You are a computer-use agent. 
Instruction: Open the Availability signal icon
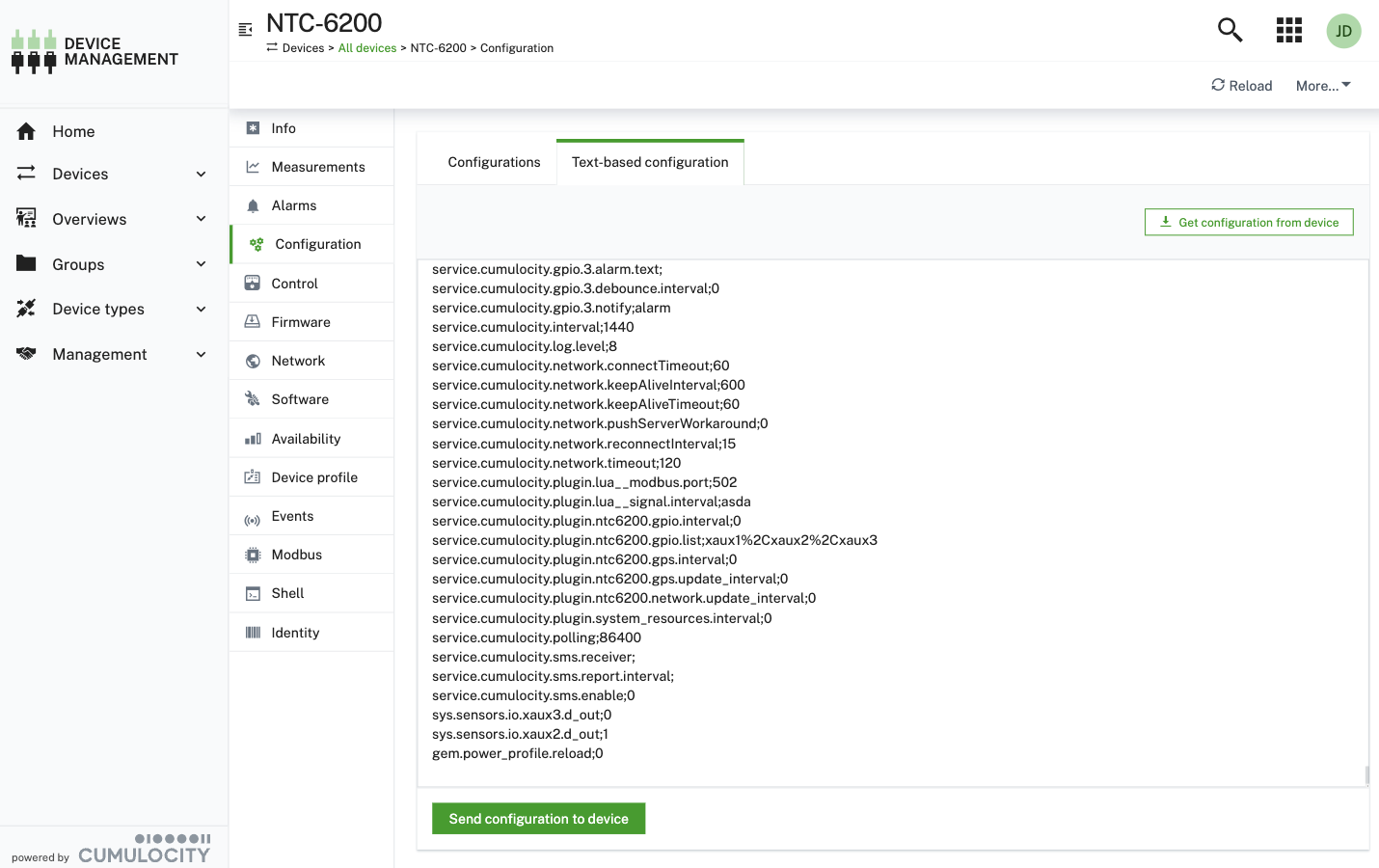pos(253,438)
